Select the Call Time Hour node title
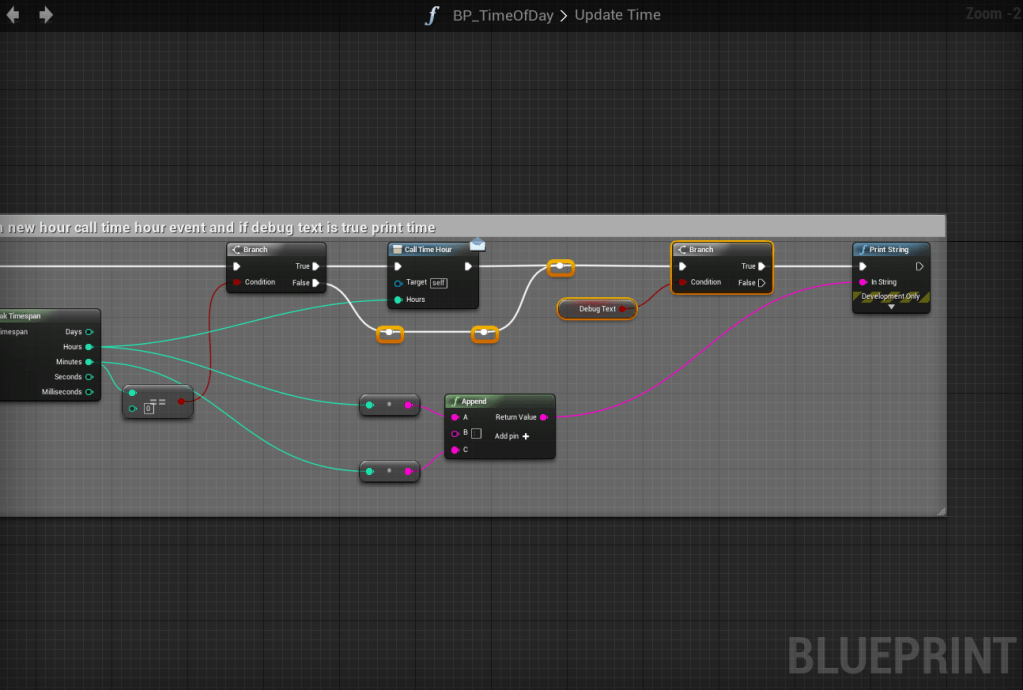 click(x=428, y=249)
